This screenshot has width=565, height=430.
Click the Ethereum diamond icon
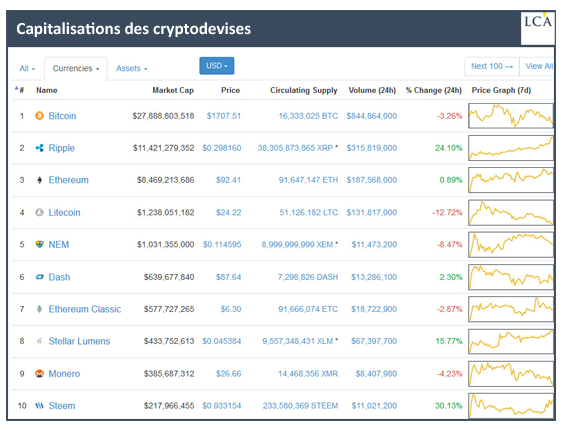(x=39, y=180)
